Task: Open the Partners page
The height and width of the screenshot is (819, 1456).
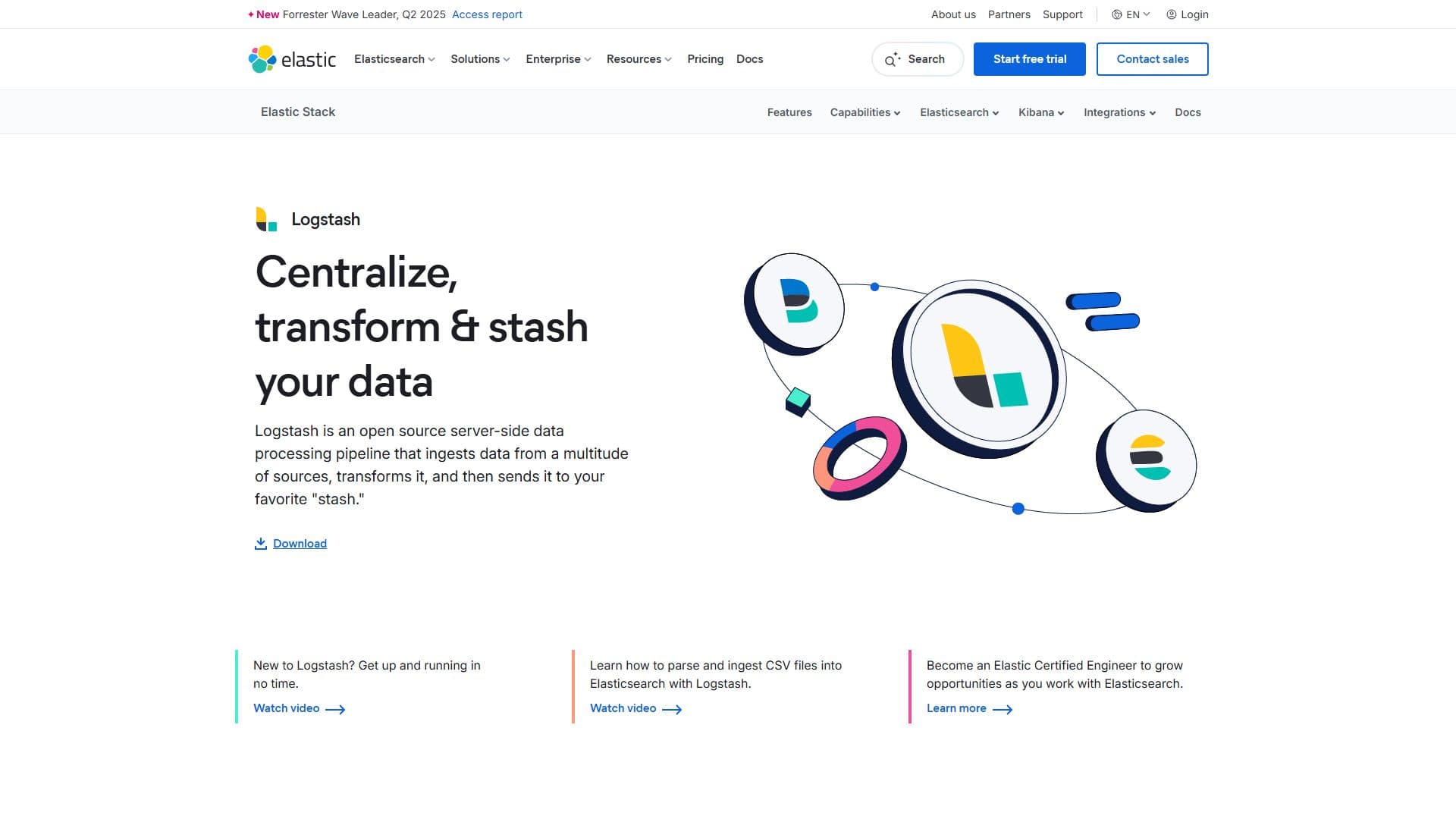Action: point(1009,14)
